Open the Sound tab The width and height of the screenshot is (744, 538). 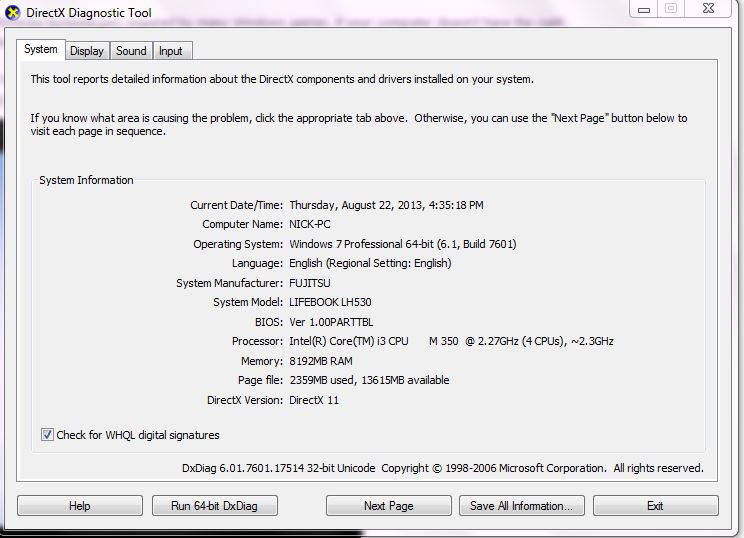coord(131,51)
